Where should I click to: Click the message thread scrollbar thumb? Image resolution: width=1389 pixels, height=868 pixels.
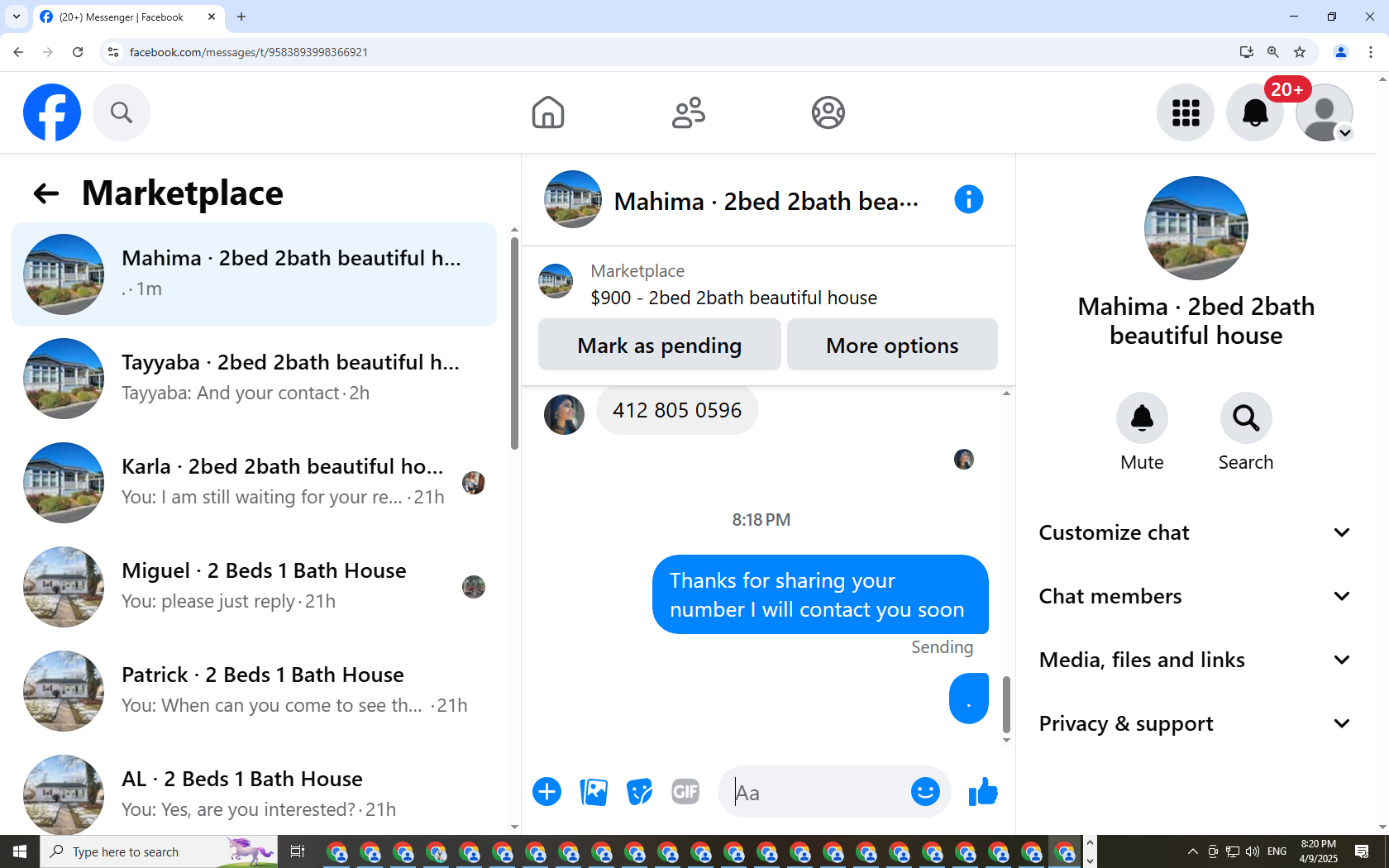pos(1006,704)
